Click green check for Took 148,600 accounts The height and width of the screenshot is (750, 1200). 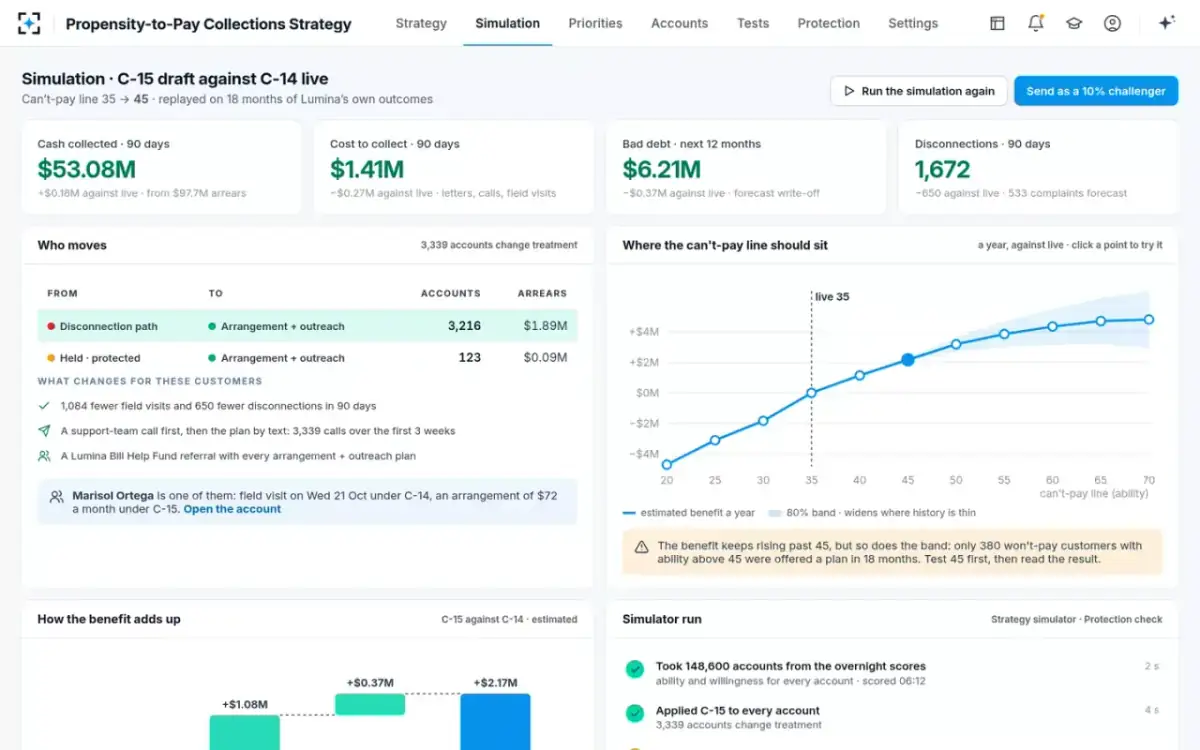(634, 670)
